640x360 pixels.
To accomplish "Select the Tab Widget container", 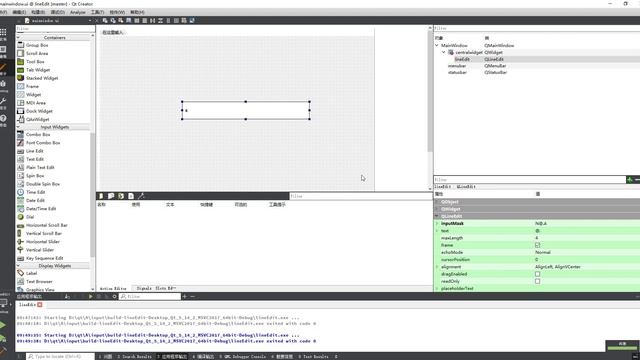I will [x=33, y=70].
